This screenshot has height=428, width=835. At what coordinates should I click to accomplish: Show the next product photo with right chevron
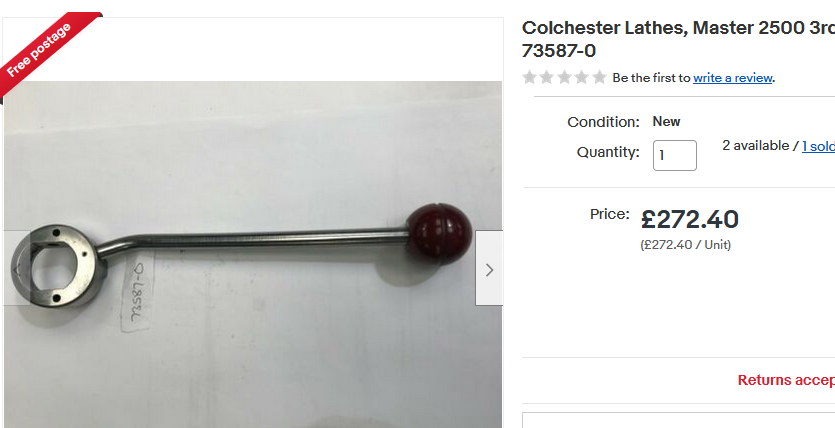[489, 268]
